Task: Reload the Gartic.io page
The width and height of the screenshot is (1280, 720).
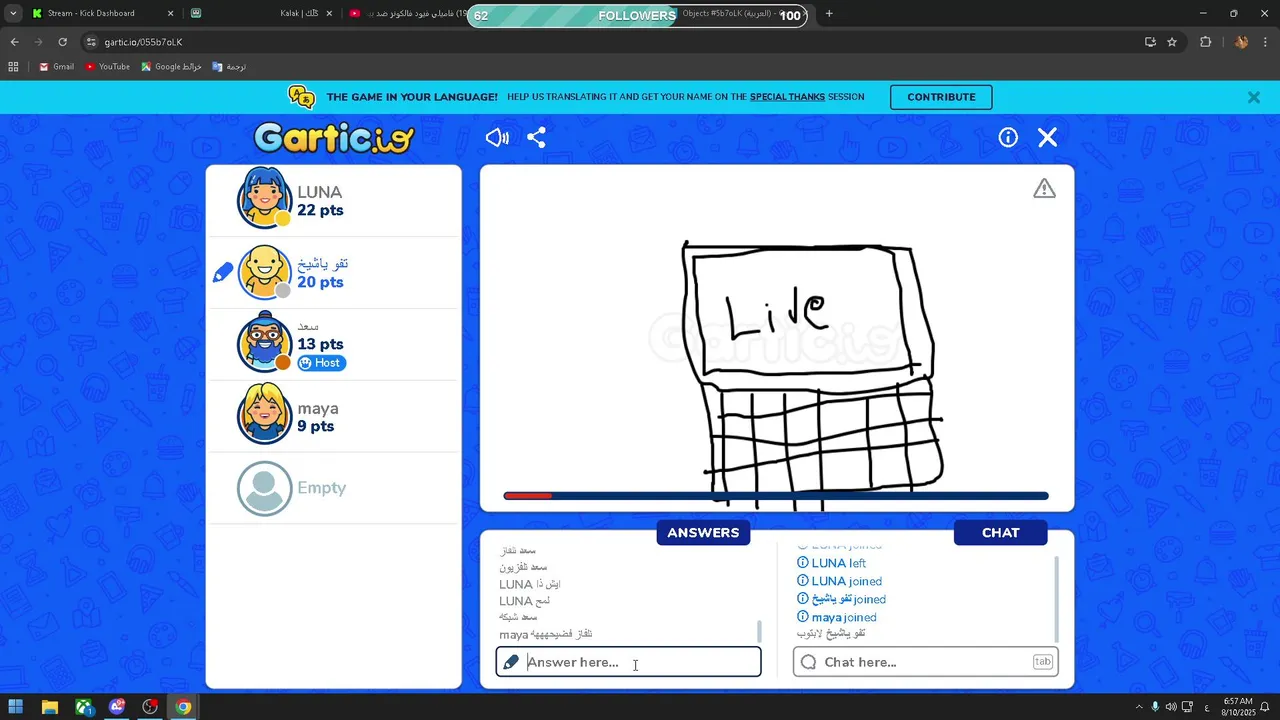Action: click(62, 42)
